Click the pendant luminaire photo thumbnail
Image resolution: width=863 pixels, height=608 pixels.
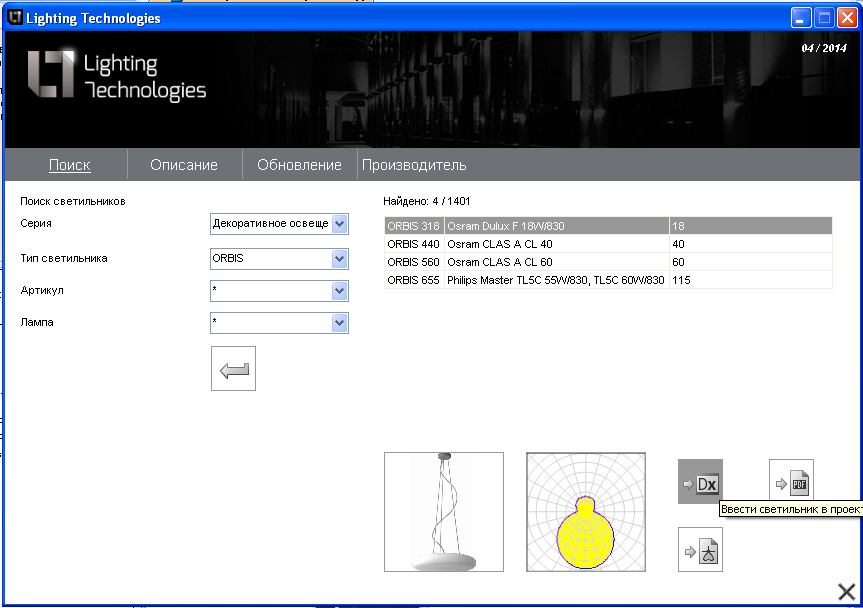(x=444, y=512)
